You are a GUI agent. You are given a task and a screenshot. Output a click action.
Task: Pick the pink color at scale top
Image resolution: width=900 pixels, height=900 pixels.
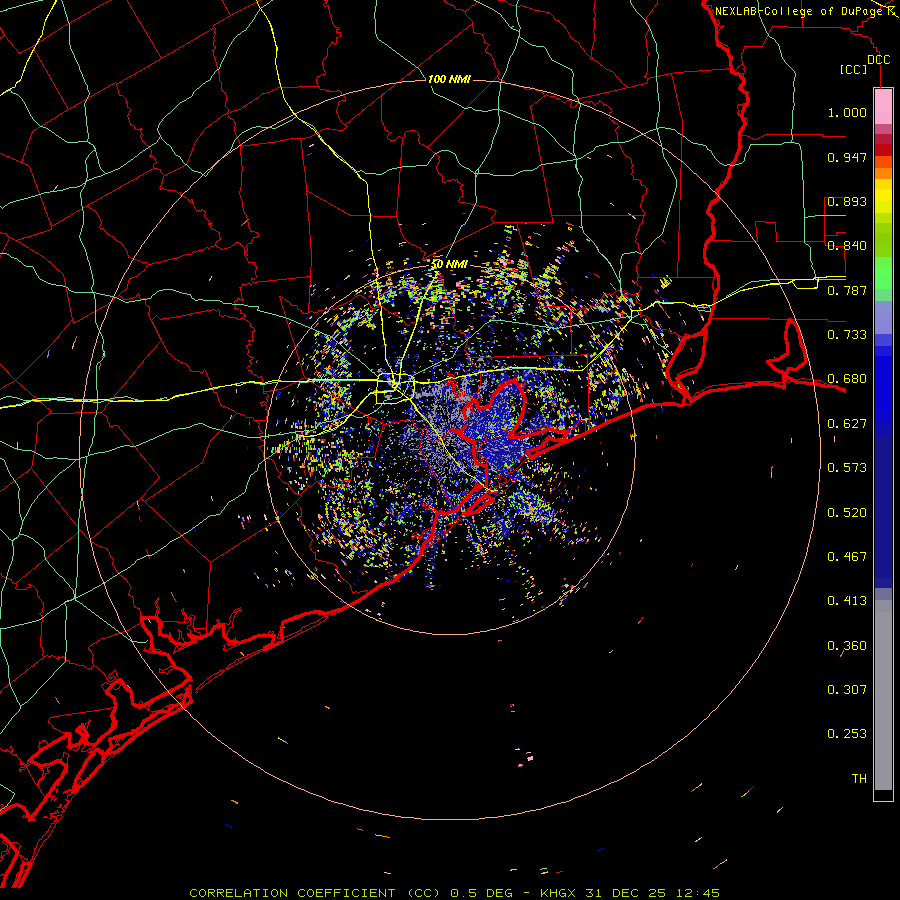[883, 106]
